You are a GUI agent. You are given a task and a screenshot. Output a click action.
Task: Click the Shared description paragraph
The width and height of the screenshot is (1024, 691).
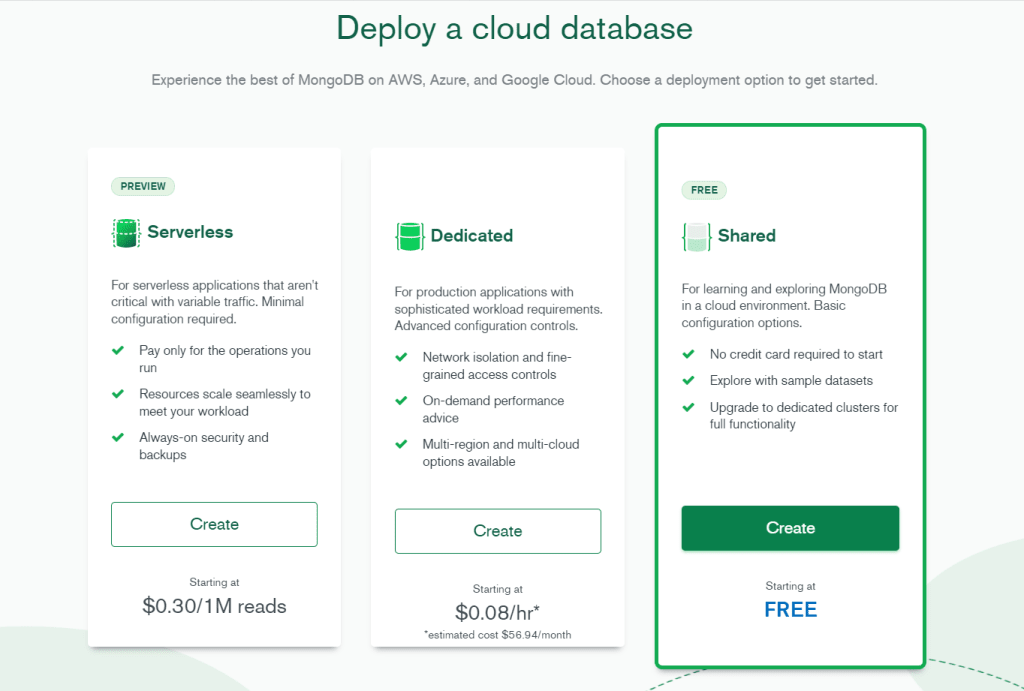pos(784,306)
